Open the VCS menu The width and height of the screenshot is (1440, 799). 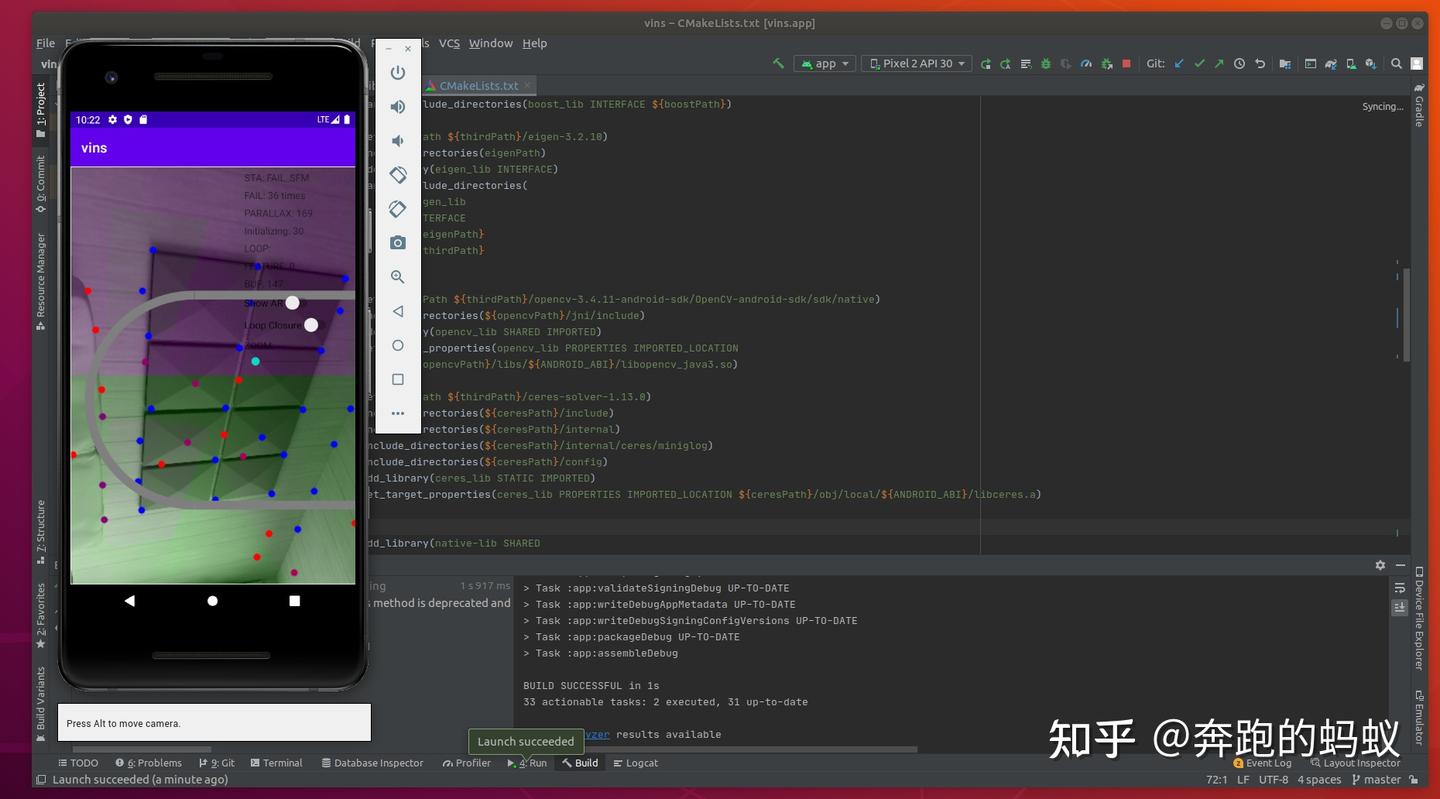pos(449,43)
